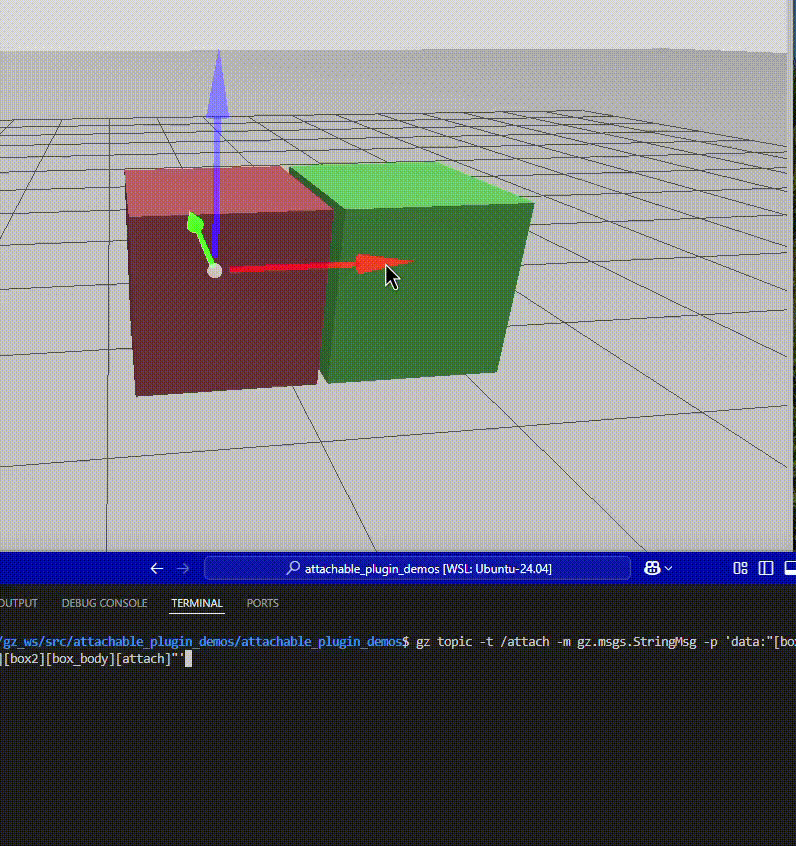796x846 pixels.
Task: Open the Copilot chat icon
Action: [652, 568]
